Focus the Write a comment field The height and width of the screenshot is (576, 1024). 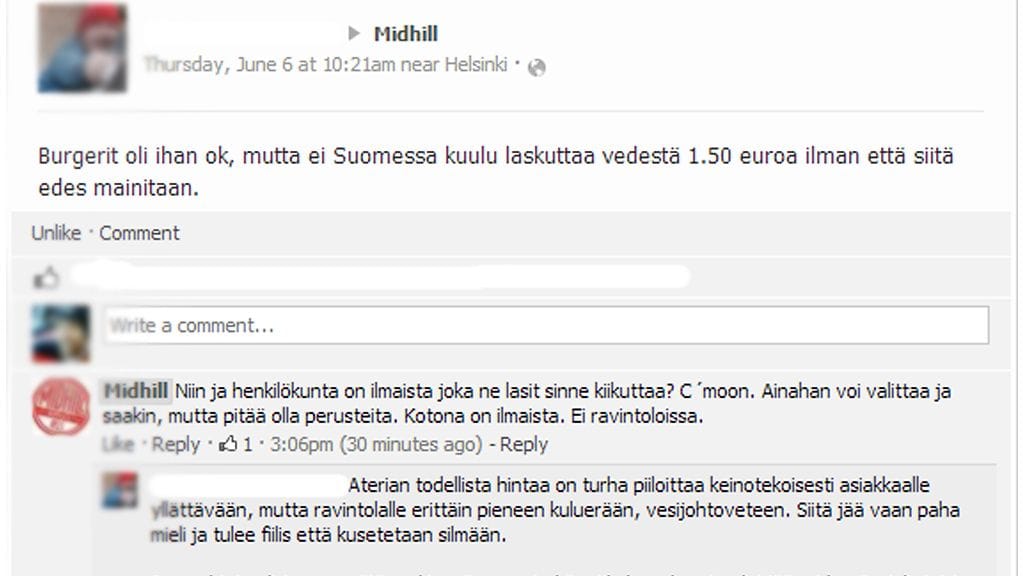[546, 325]
